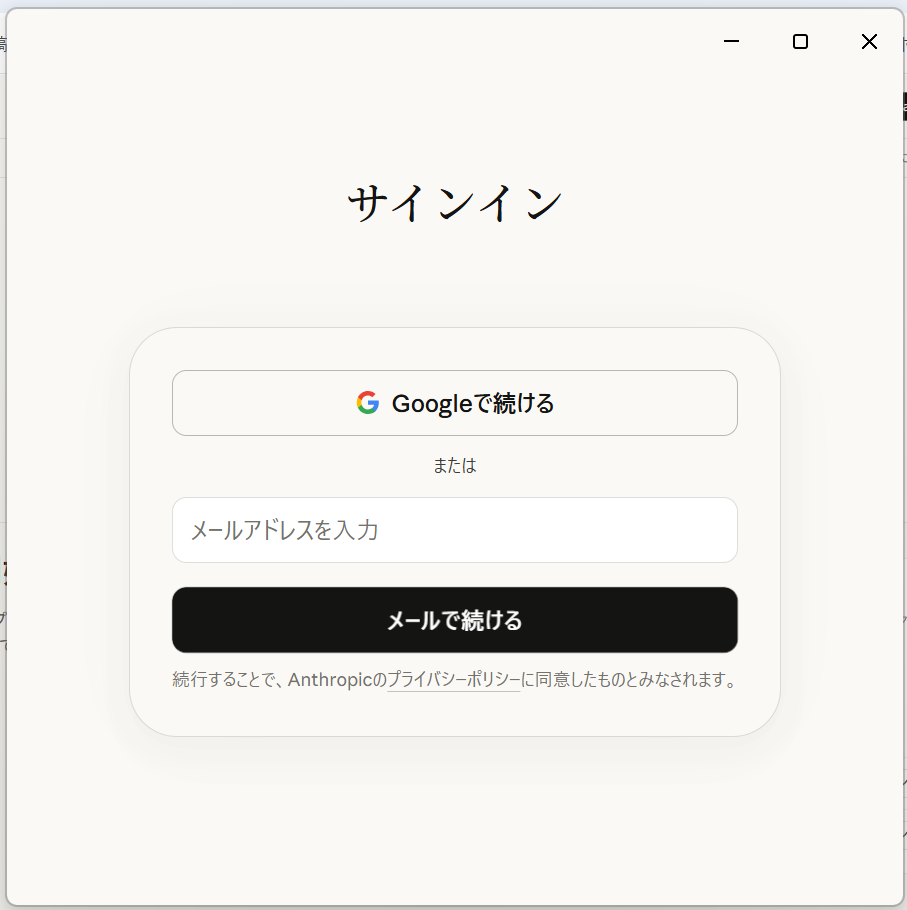
Task: Minimize the sign-in window
Action: click(x=731, y=41)
